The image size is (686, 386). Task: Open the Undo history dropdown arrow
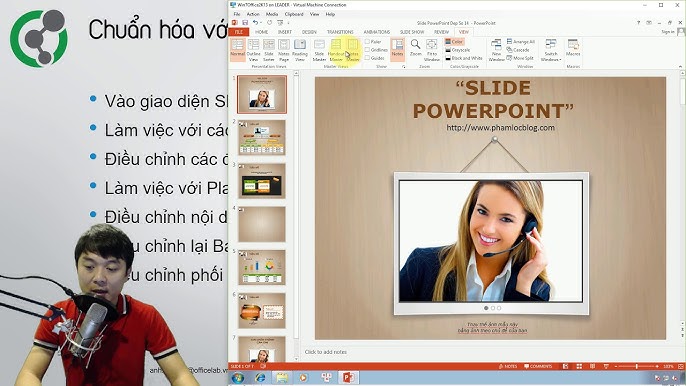tap(260, 23)
